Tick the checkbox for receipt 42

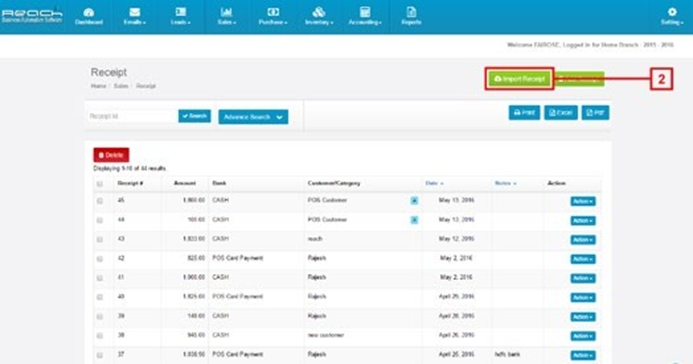tap(100, 259)
